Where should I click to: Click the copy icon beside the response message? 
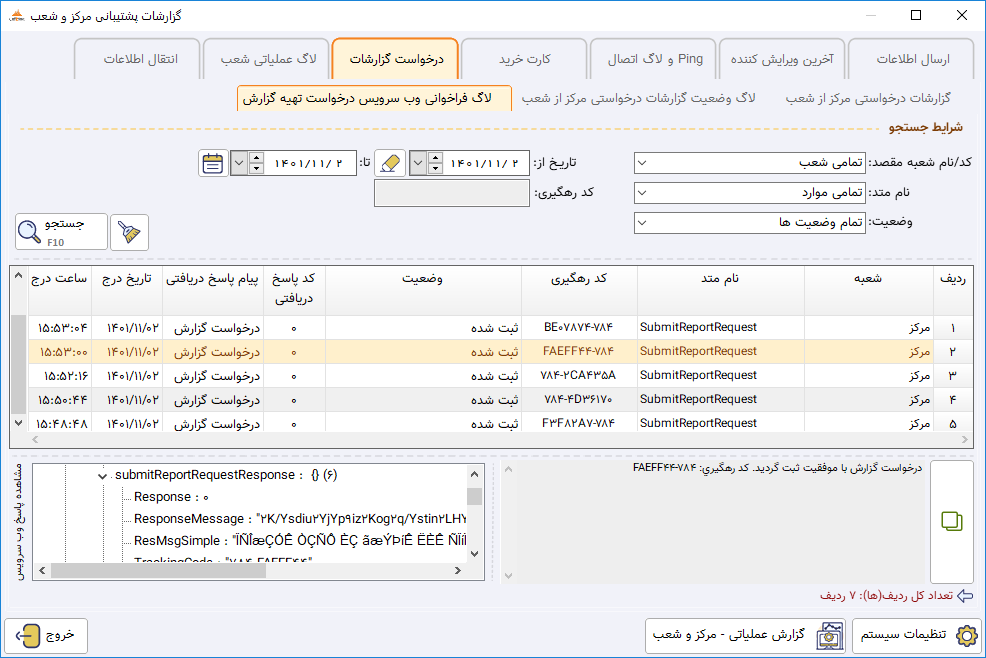(x=951, y=521)
